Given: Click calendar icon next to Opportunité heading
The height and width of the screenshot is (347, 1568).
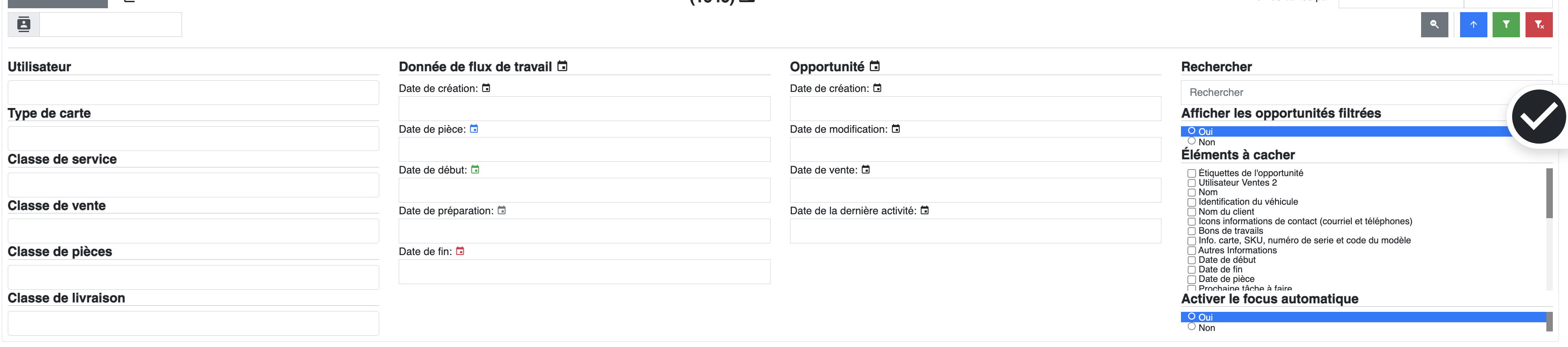Looking at the screenshot, I should pyautogui.click(x=875, y=66).
